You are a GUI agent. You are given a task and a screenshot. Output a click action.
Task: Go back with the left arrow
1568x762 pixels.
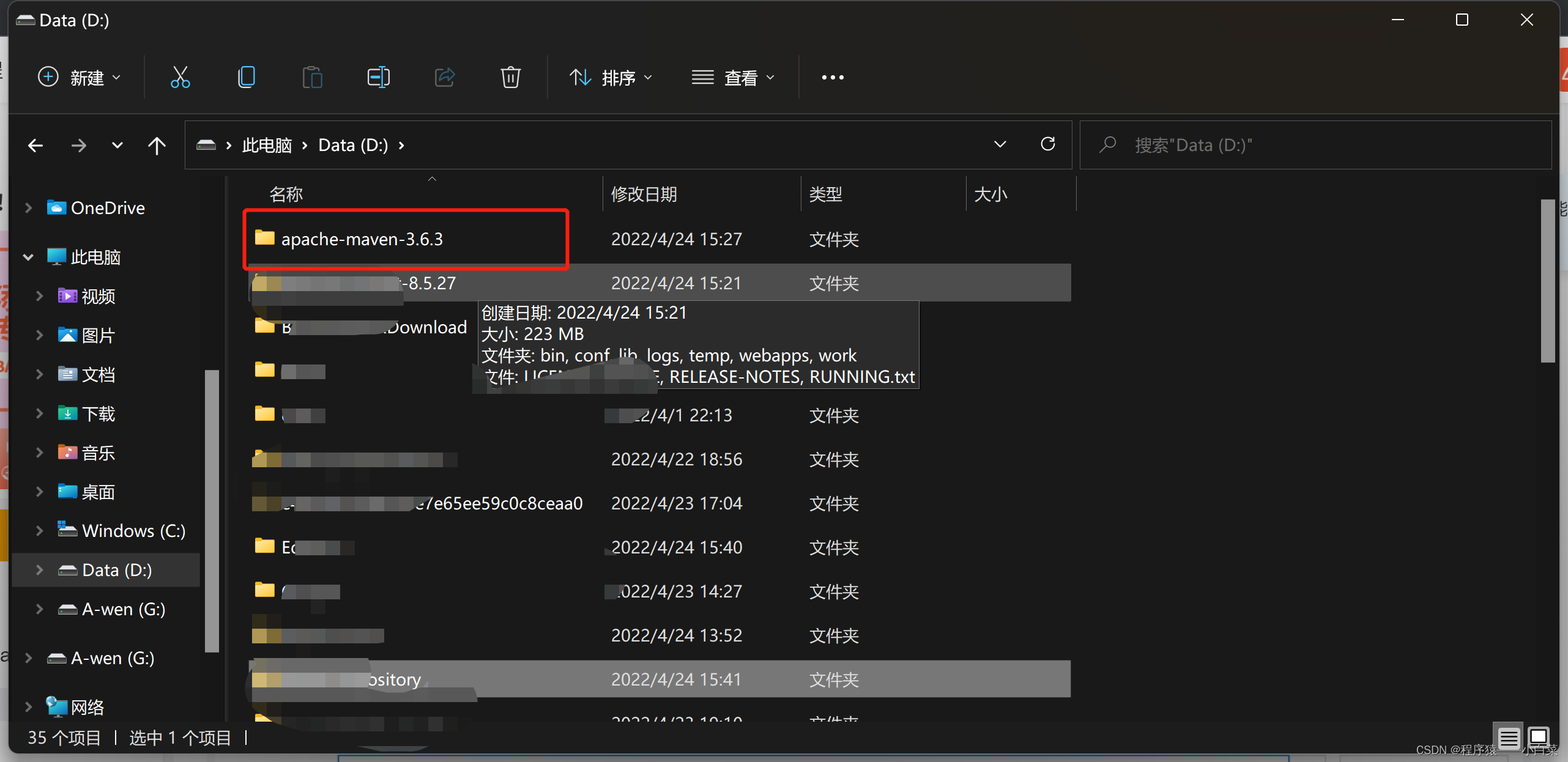(x=35, y=146)
